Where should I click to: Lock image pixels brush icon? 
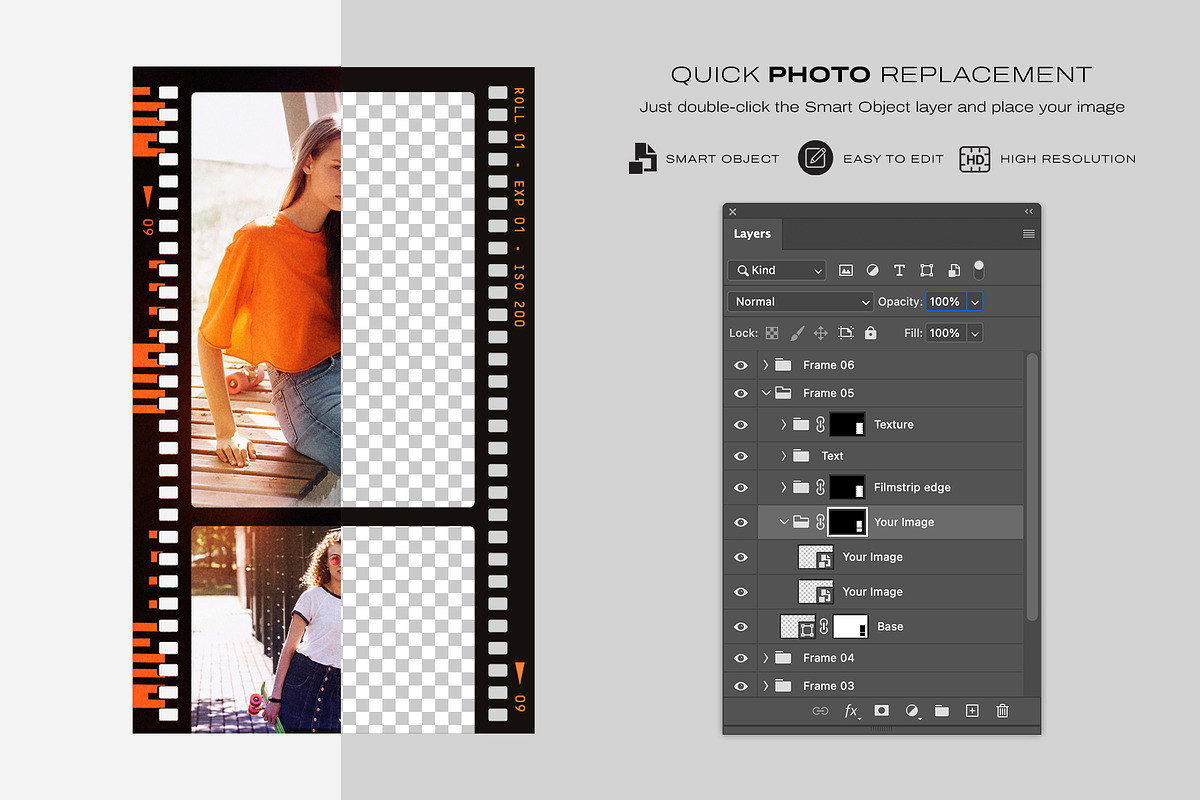tap(797, 333)
